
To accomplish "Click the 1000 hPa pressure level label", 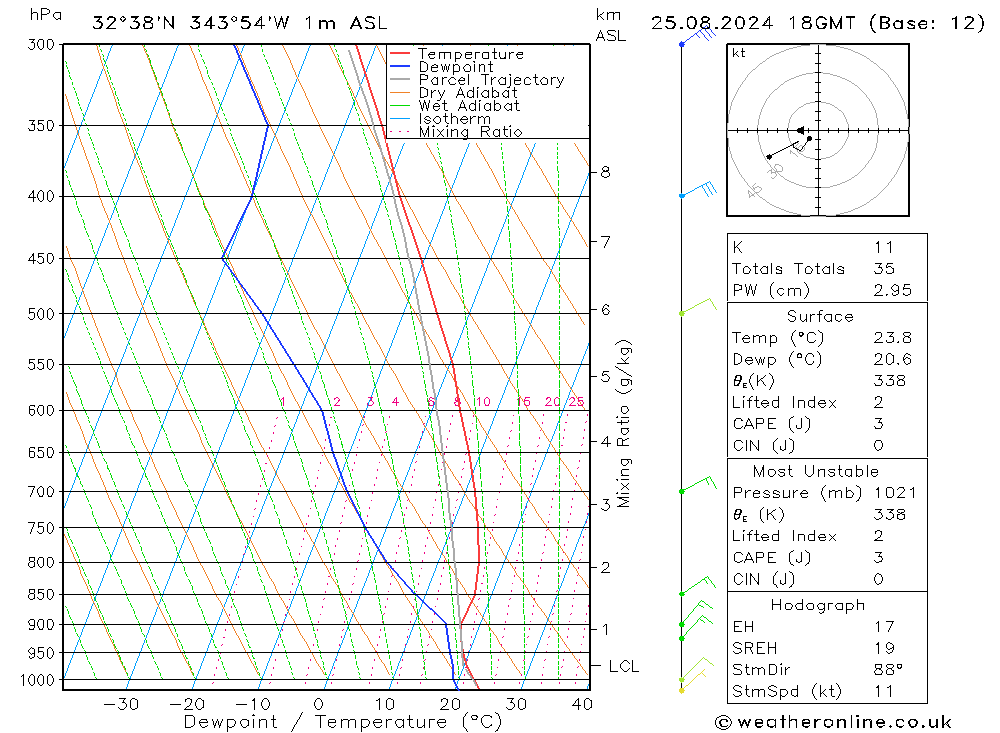I will coord(38,680).
